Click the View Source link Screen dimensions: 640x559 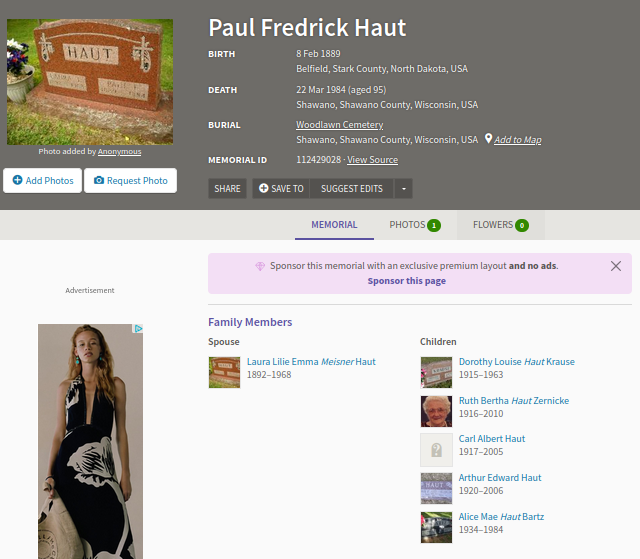click(372, 160)
